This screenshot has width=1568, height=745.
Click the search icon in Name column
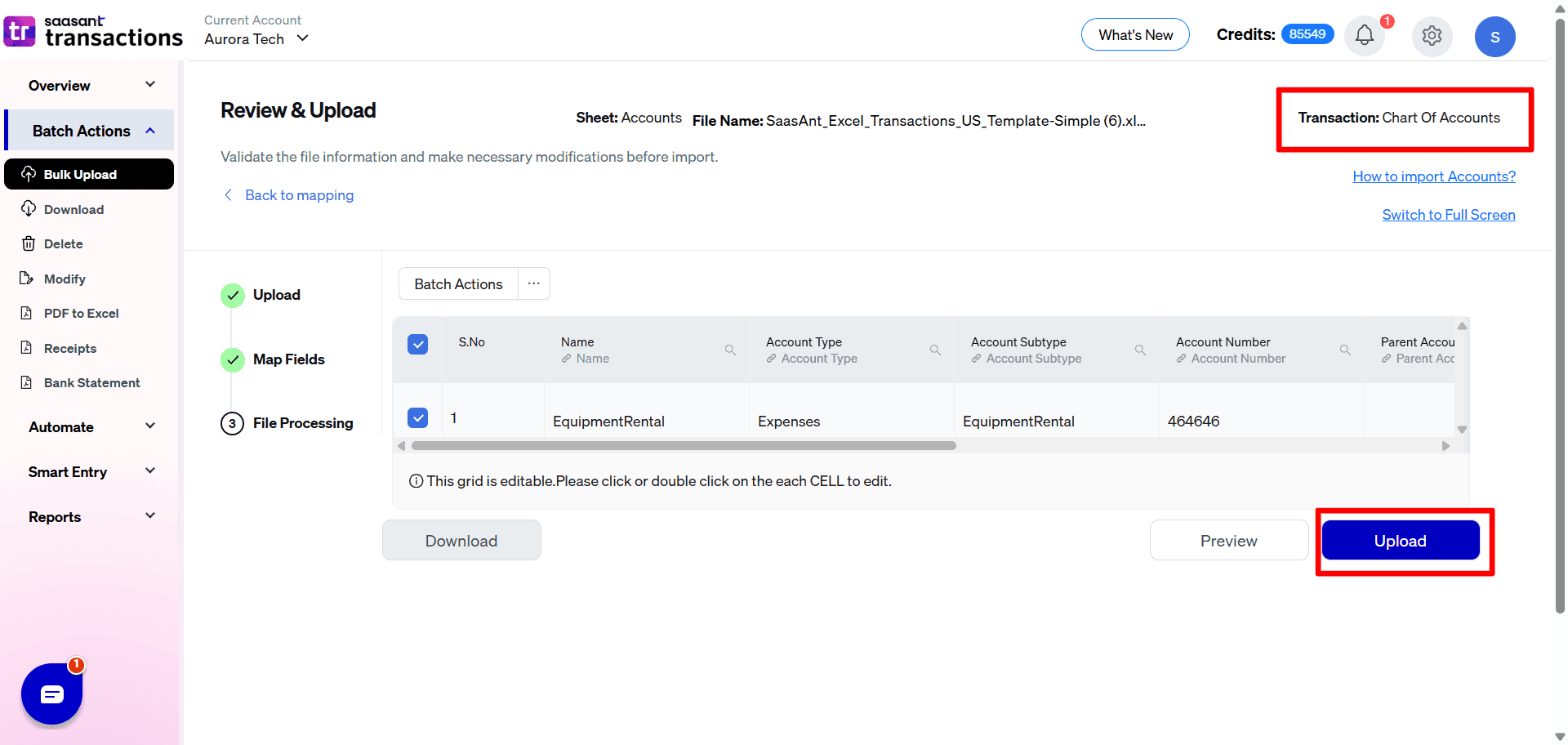click(730, 350)
